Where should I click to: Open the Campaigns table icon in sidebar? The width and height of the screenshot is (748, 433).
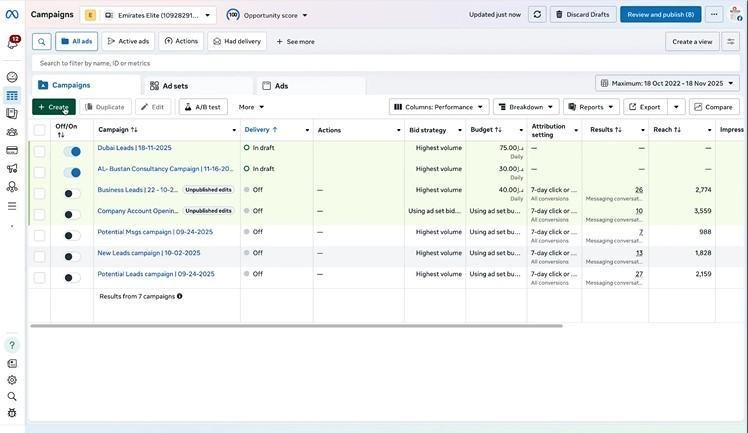tap(12, 96)
